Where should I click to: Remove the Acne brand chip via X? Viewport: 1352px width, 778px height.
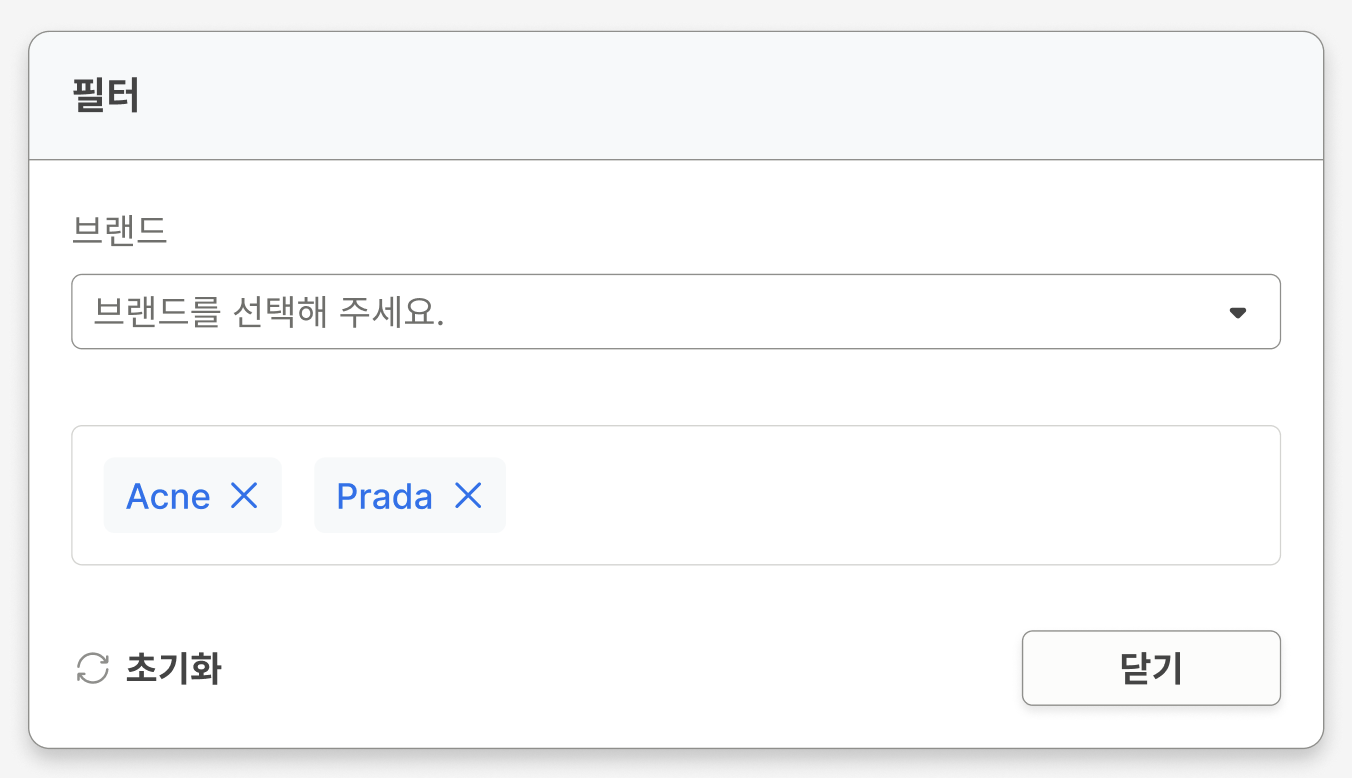tap(244, 496)
